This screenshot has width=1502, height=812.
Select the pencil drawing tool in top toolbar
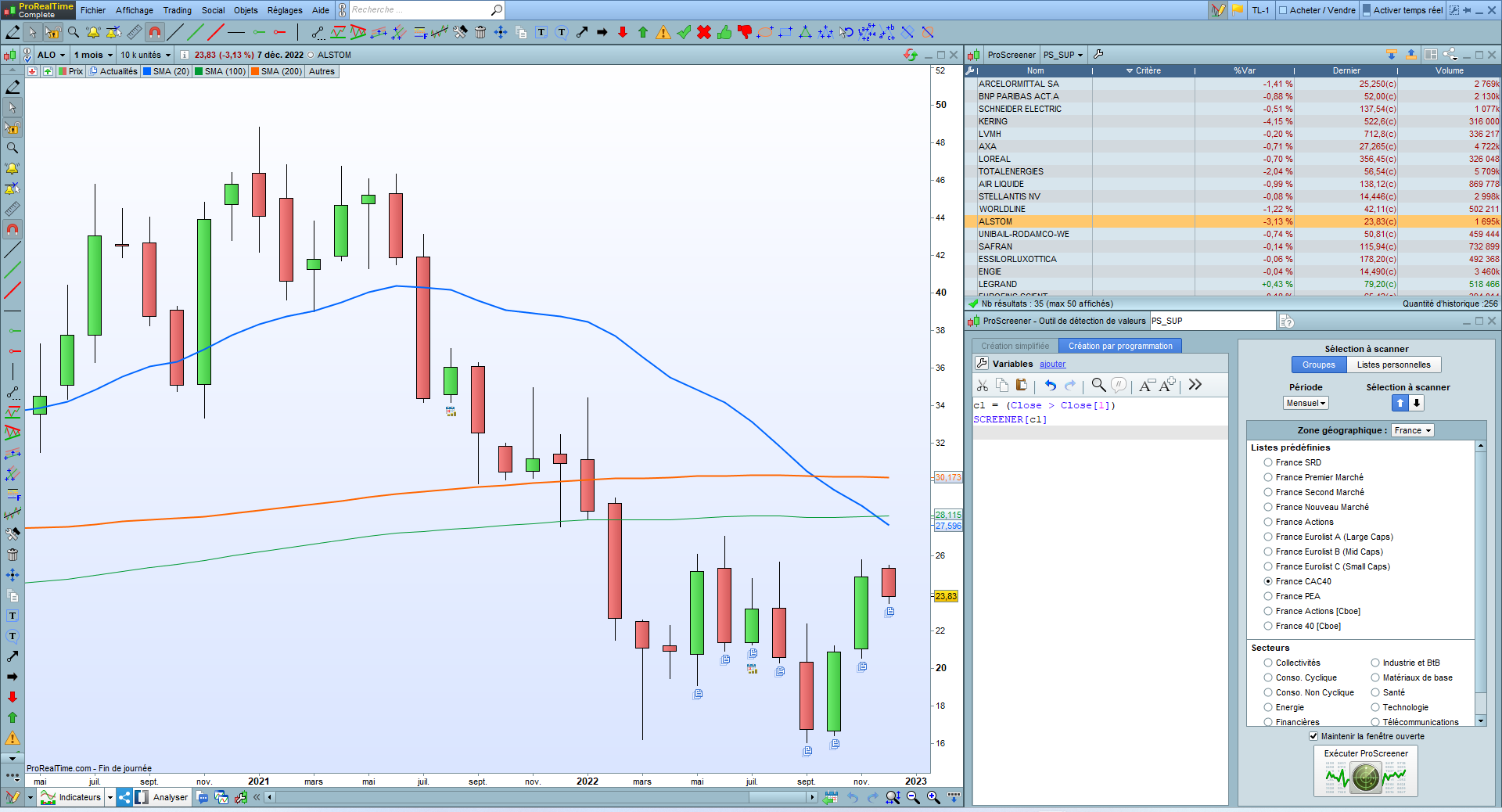coord(13,32)
